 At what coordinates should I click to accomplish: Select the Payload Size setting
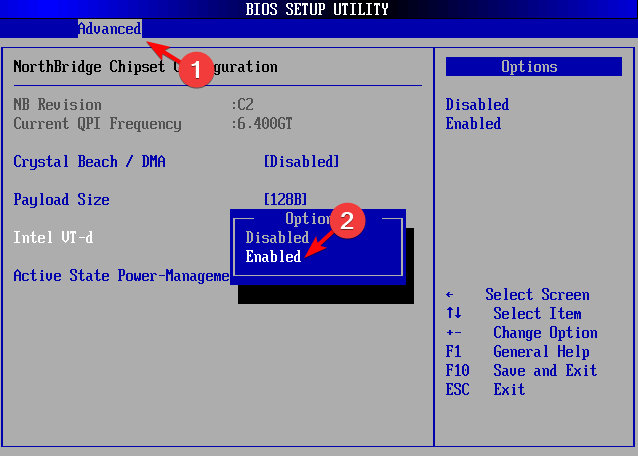(61, 200)
